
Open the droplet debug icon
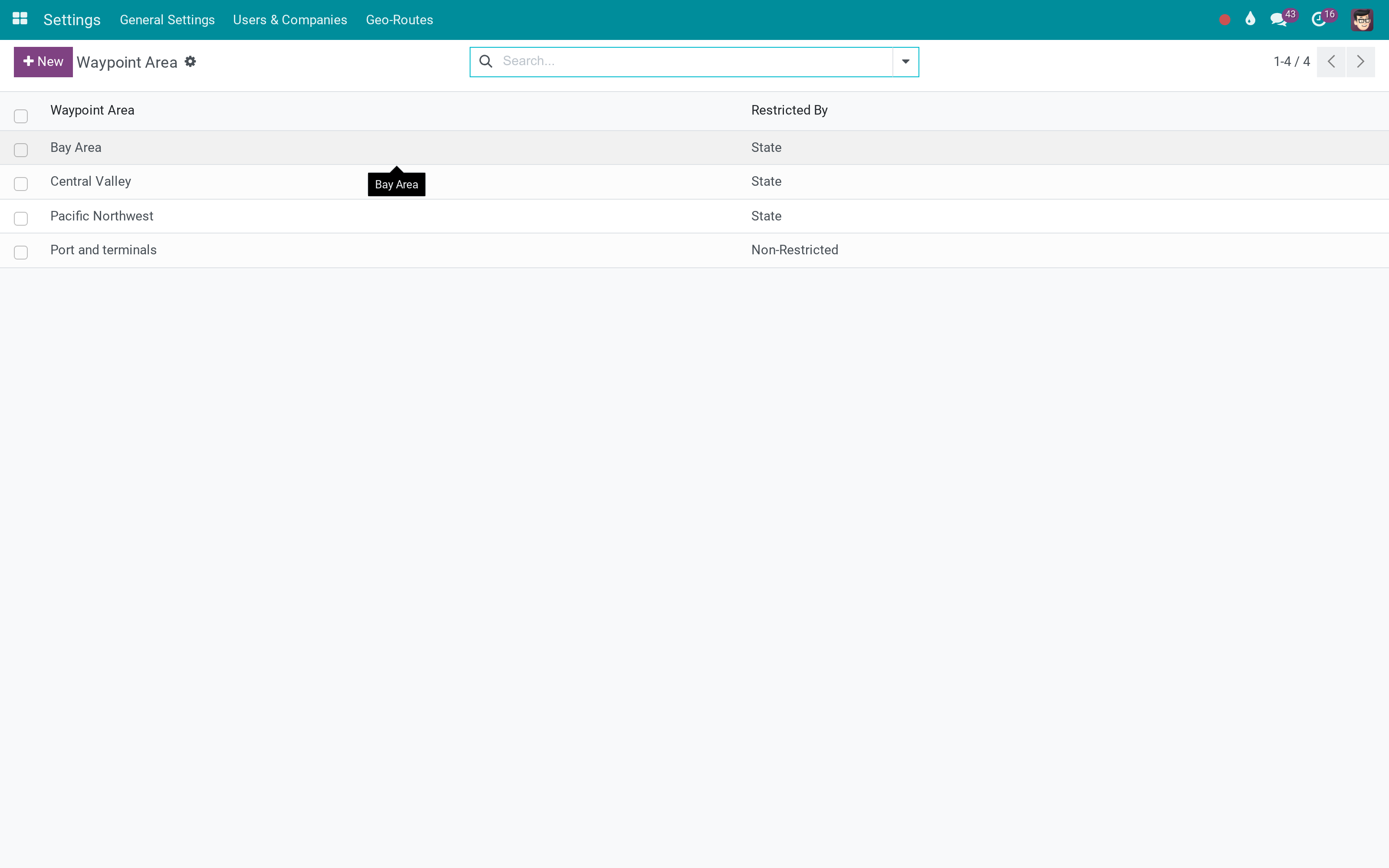tap(1250, 20)
